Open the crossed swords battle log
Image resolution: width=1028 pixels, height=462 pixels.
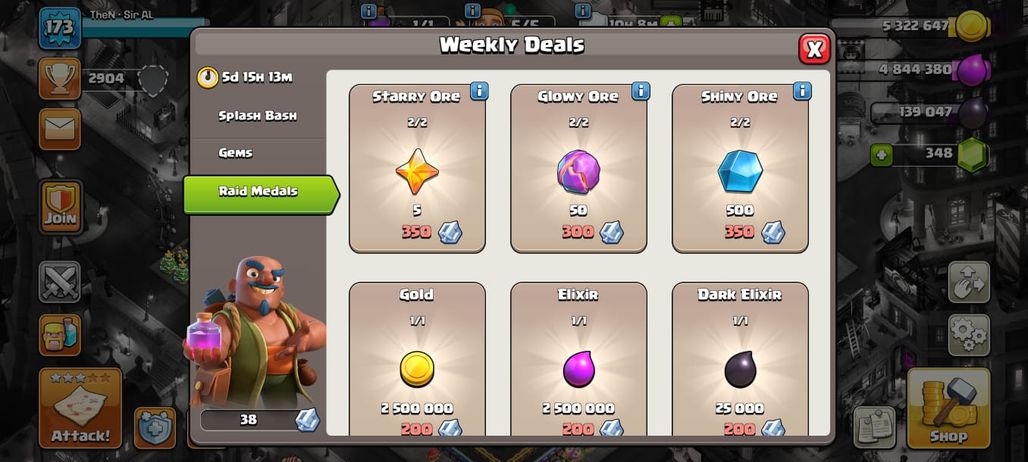[60, 282]
